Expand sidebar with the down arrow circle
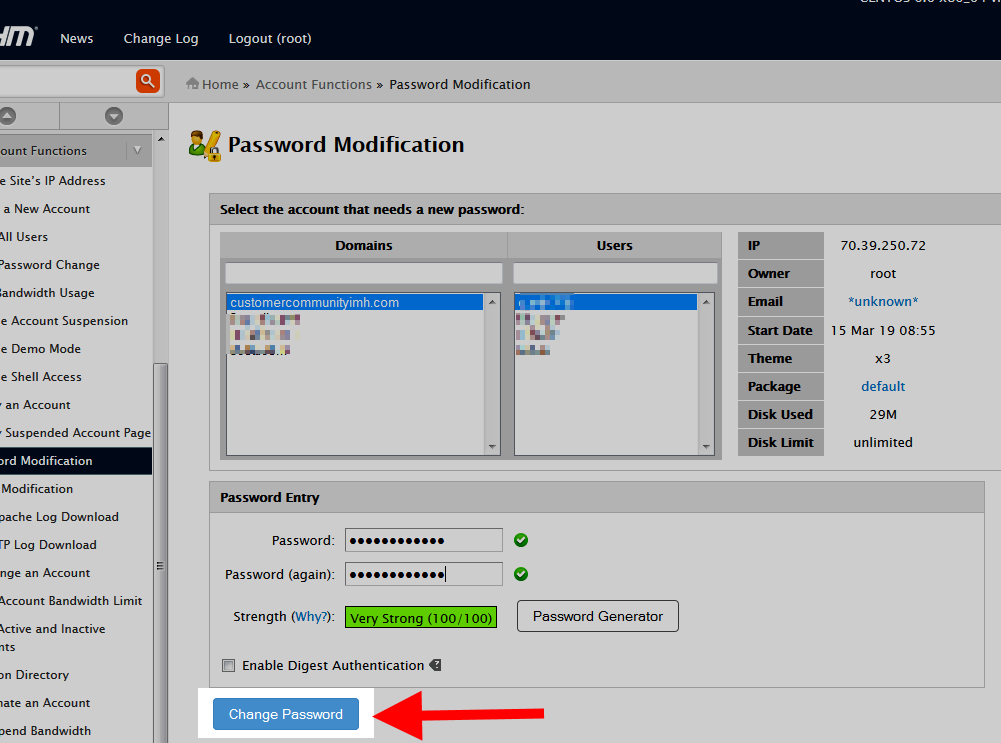1001x743 pixels. (x=114, y=116)
